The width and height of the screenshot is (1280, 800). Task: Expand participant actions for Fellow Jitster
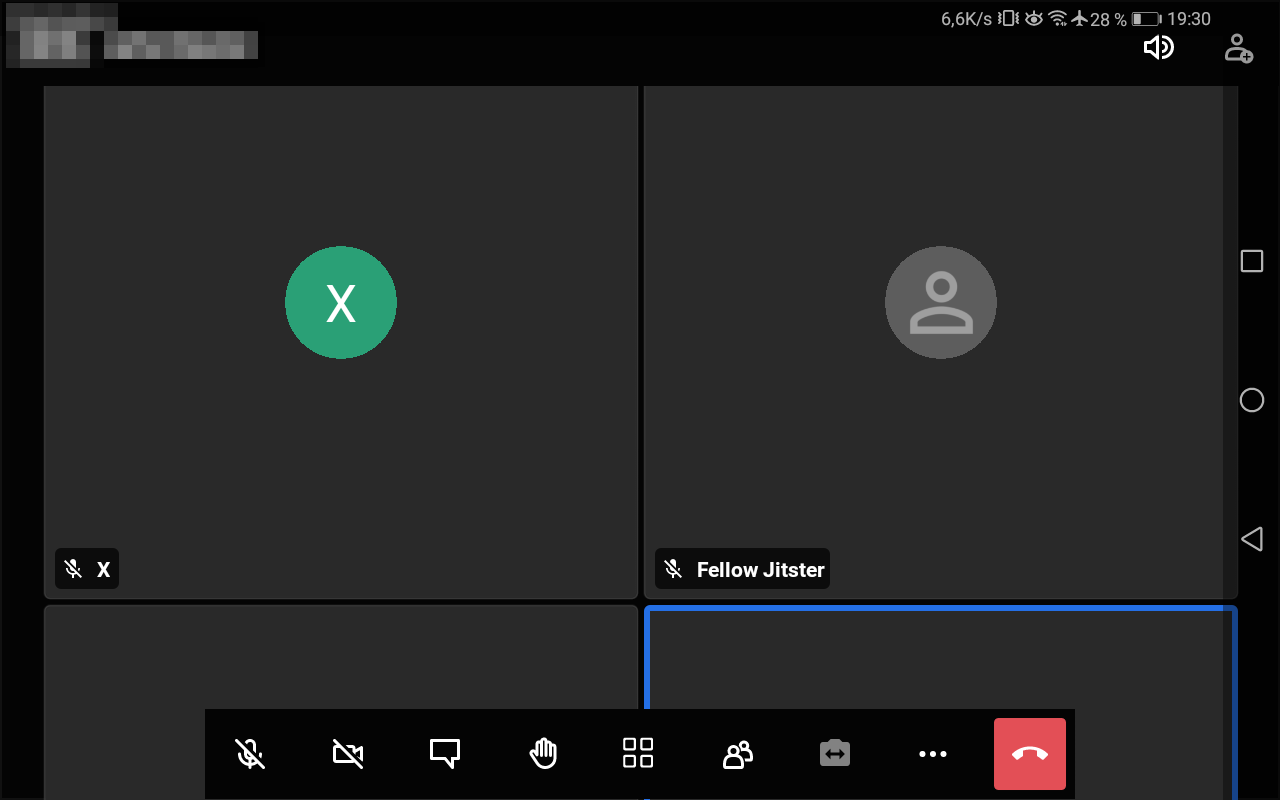coord(741,569)
